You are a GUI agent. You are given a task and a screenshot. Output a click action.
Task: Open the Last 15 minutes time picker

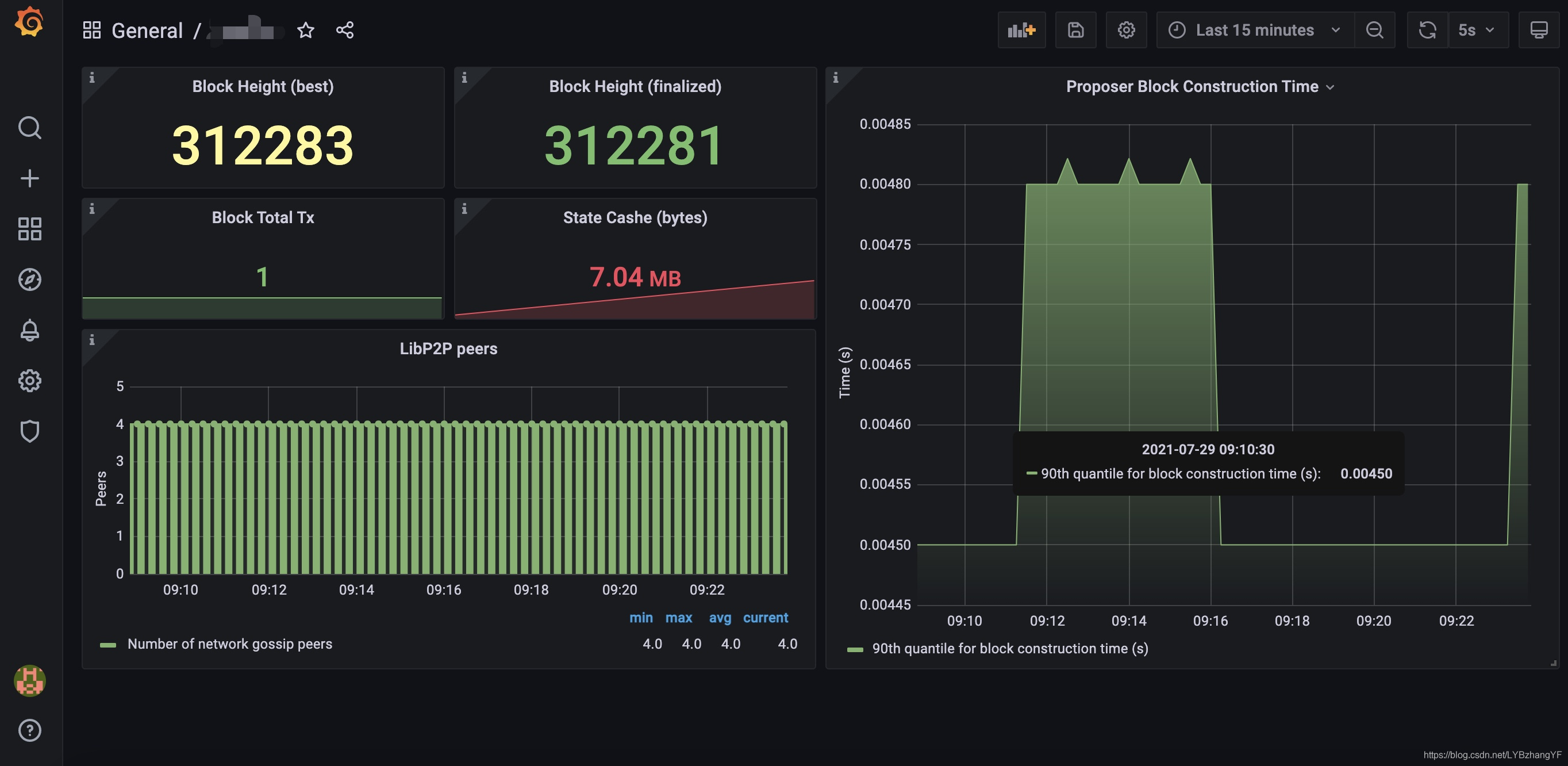tap(1254, 30)
